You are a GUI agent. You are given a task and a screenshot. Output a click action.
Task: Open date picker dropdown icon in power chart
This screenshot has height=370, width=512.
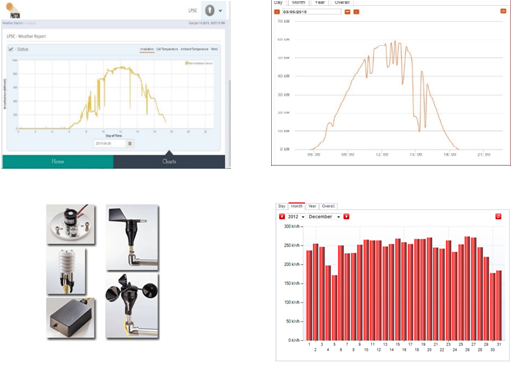347,12
